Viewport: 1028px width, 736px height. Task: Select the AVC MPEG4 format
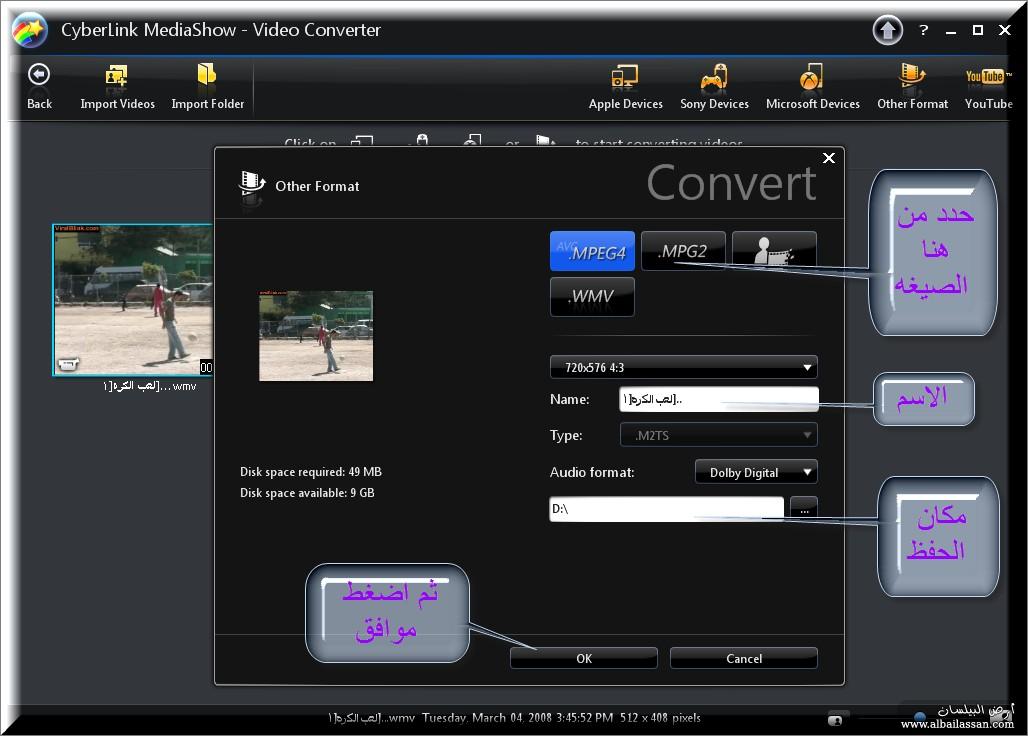[x=592, y=251]
